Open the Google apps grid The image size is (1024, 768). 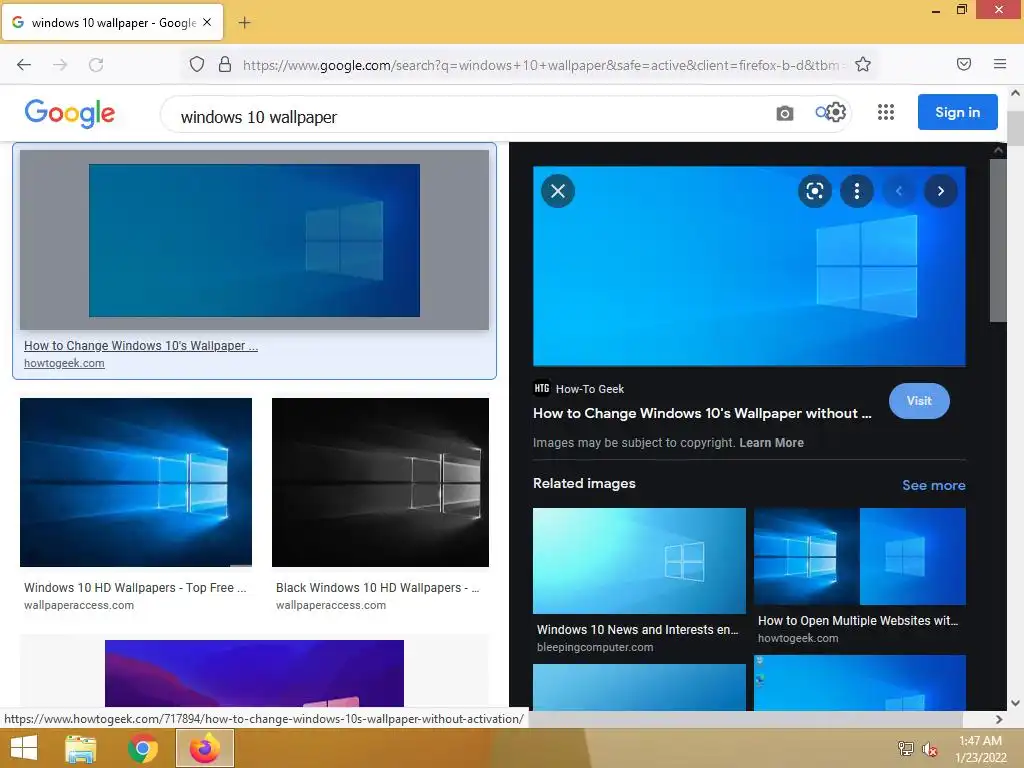point(886,112)
